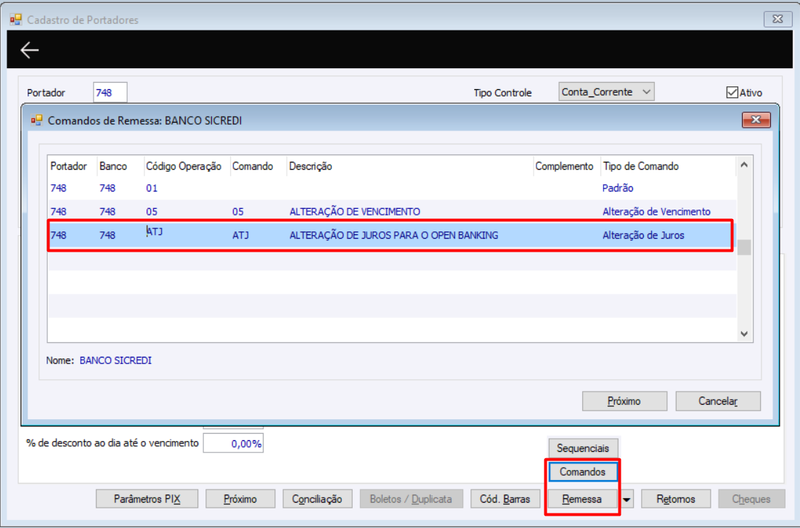Viewport: 800px width, 528px height.
Task: Click the Cancelar button
Action: coord(718,401)
